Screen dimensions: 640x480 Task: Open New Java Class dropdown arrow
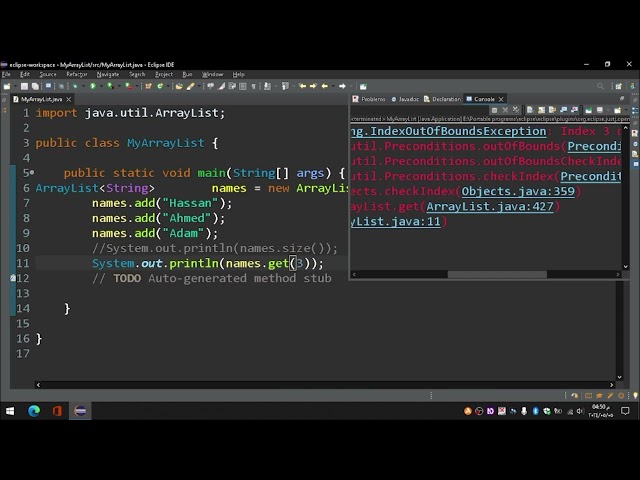click(x=168, y=86)
